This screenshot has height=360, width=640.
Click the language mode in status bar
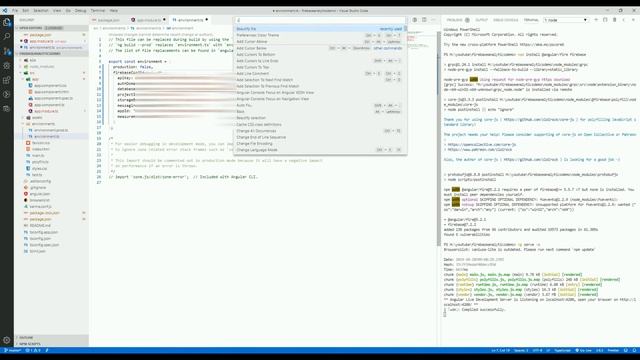[562, 350]
